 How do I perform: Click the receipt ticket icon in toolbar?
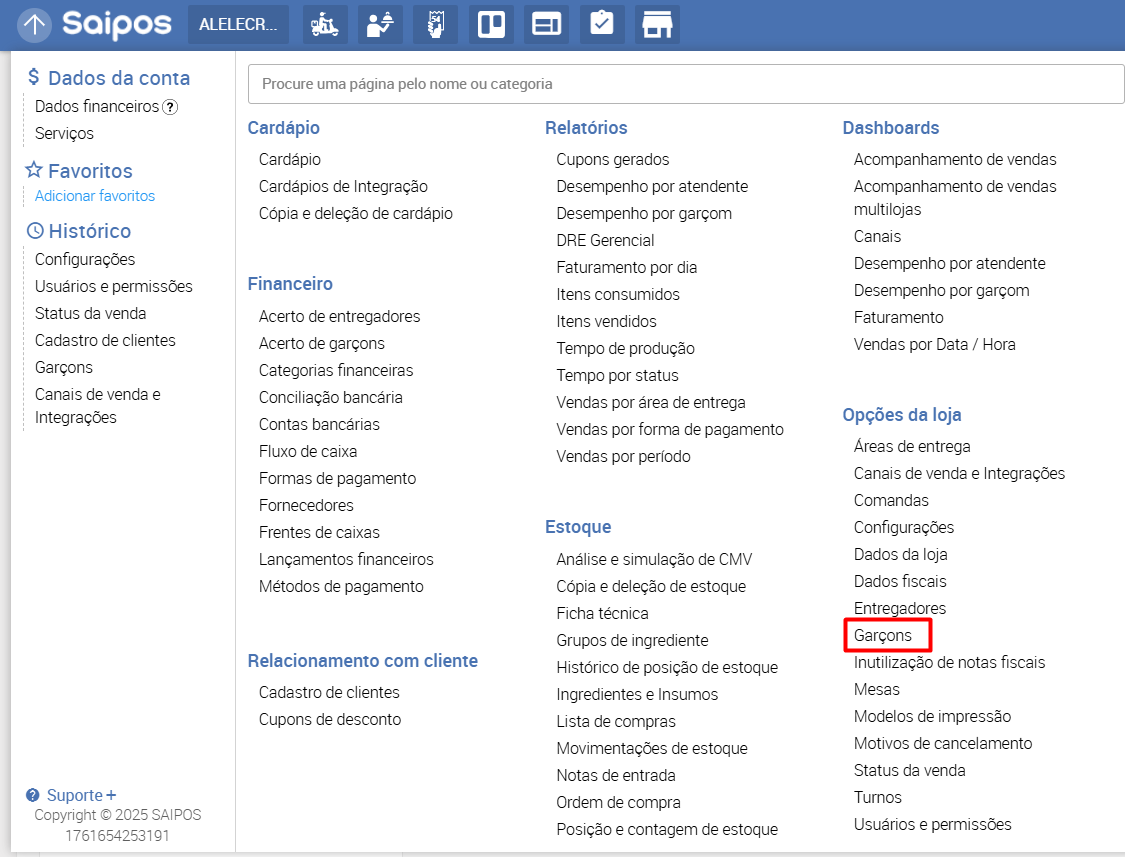[x=436, y=25]
